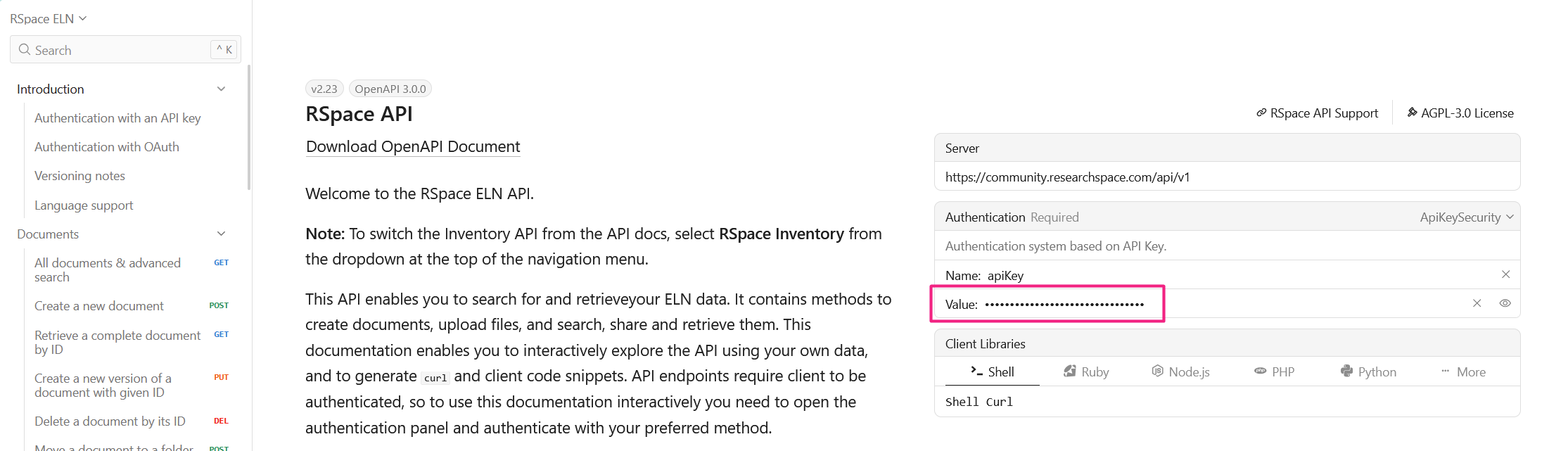1568x451 pixels.
Task: Select the Ruby client library tab
Action: click(1086, 372)
